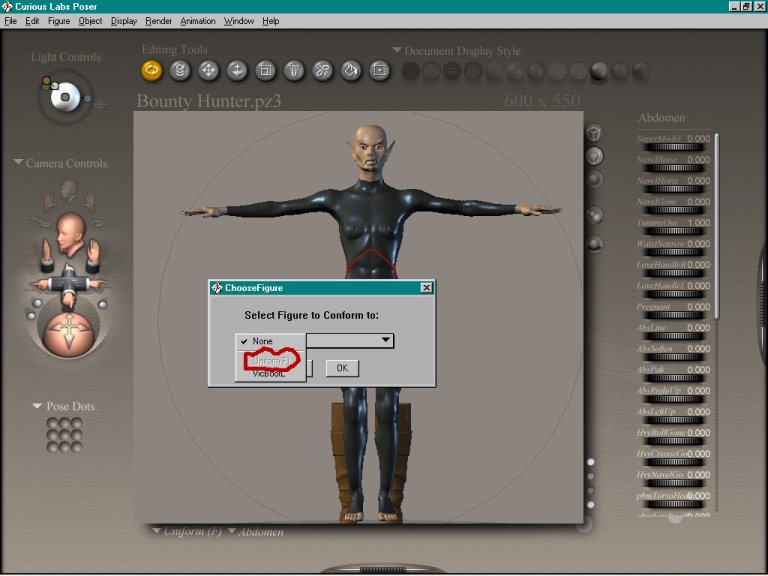This screenshot has width=768, height=576.
Task: Open the Animation menu
Action: click(x=198, y=21)
